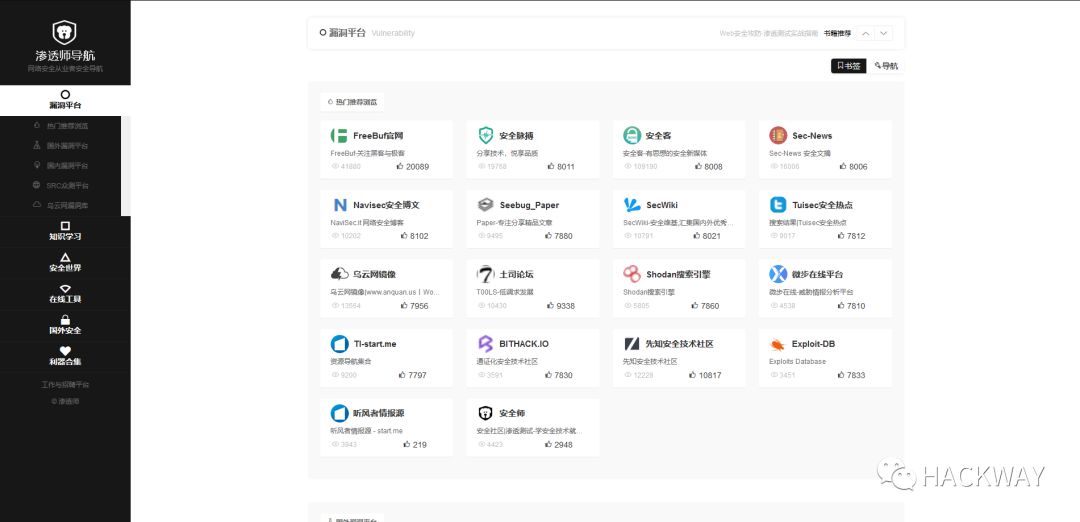The height and width of the screenshot is (522, 1080).
Task: Like FreeBuf官网 thumbs-up 20089
Action: coord(413,167)
